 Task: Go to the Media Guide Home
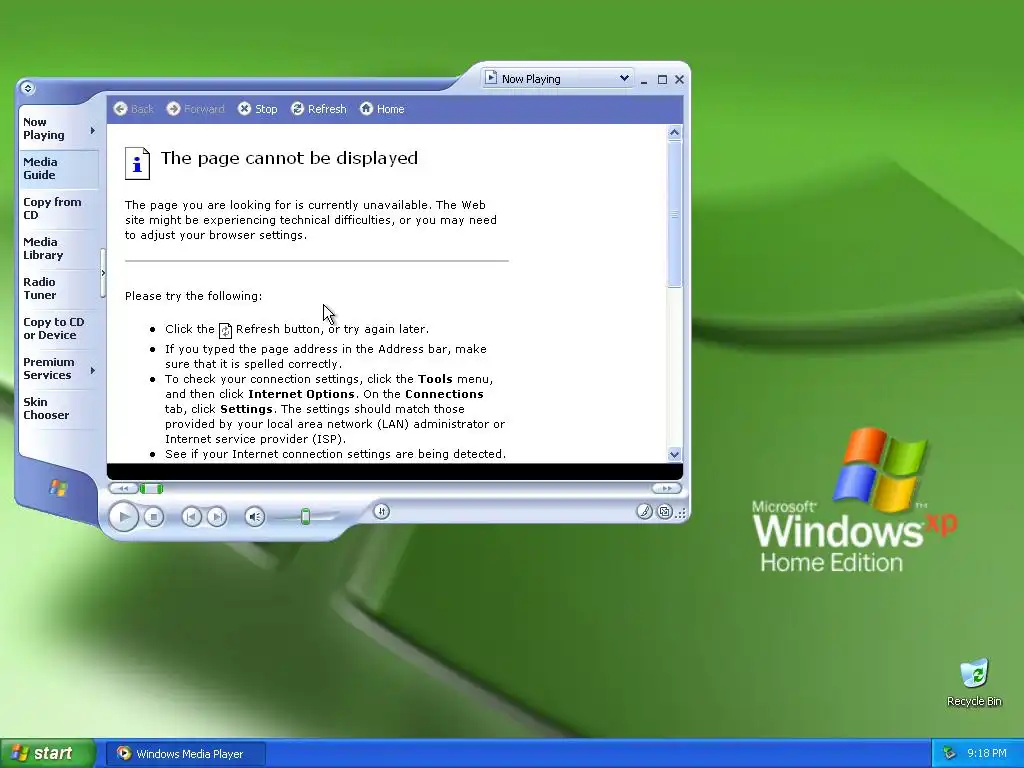pyautogui.click(x=382, y=109)
